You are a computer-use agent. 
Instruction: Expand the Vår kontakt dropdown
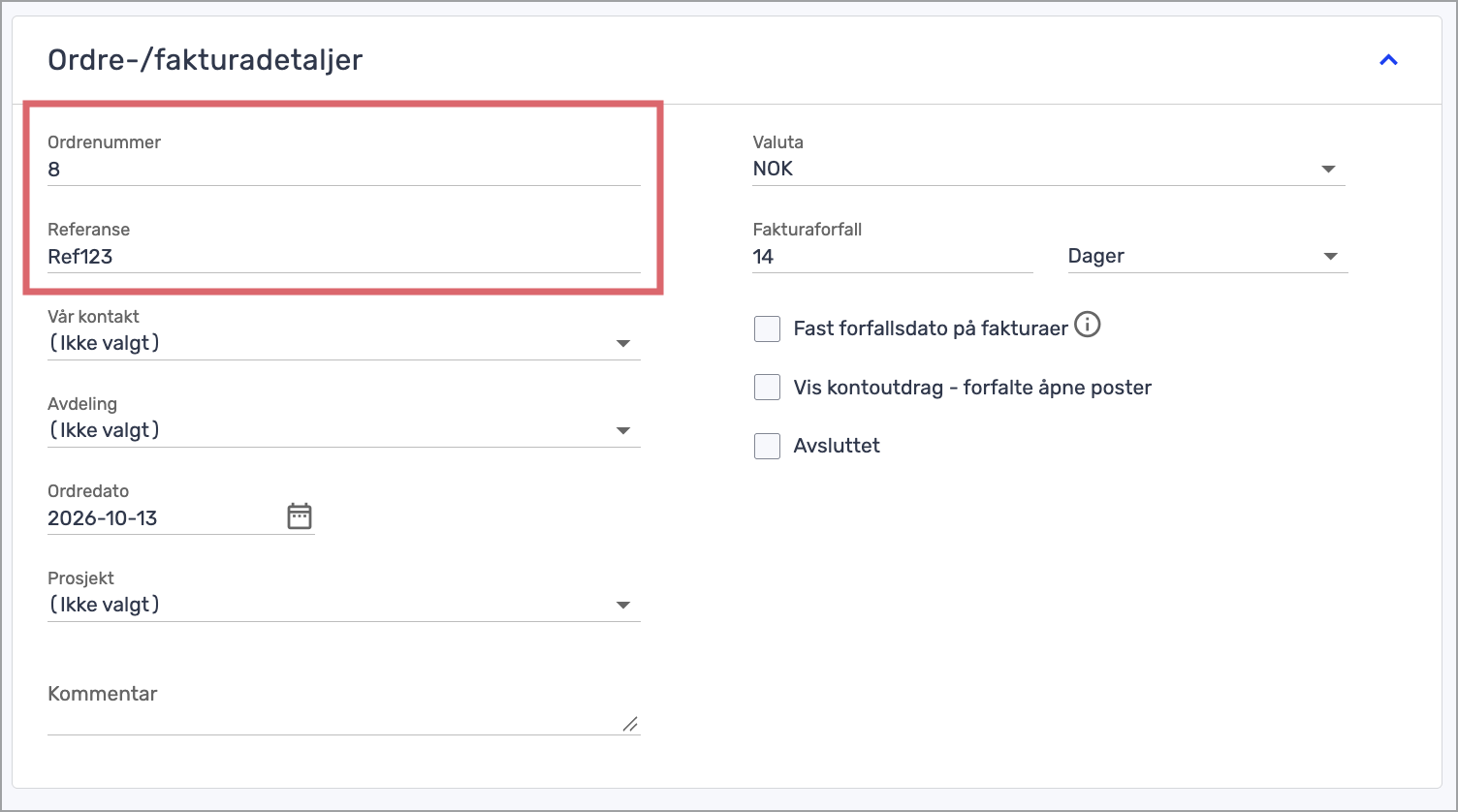(x=344, y=343)
